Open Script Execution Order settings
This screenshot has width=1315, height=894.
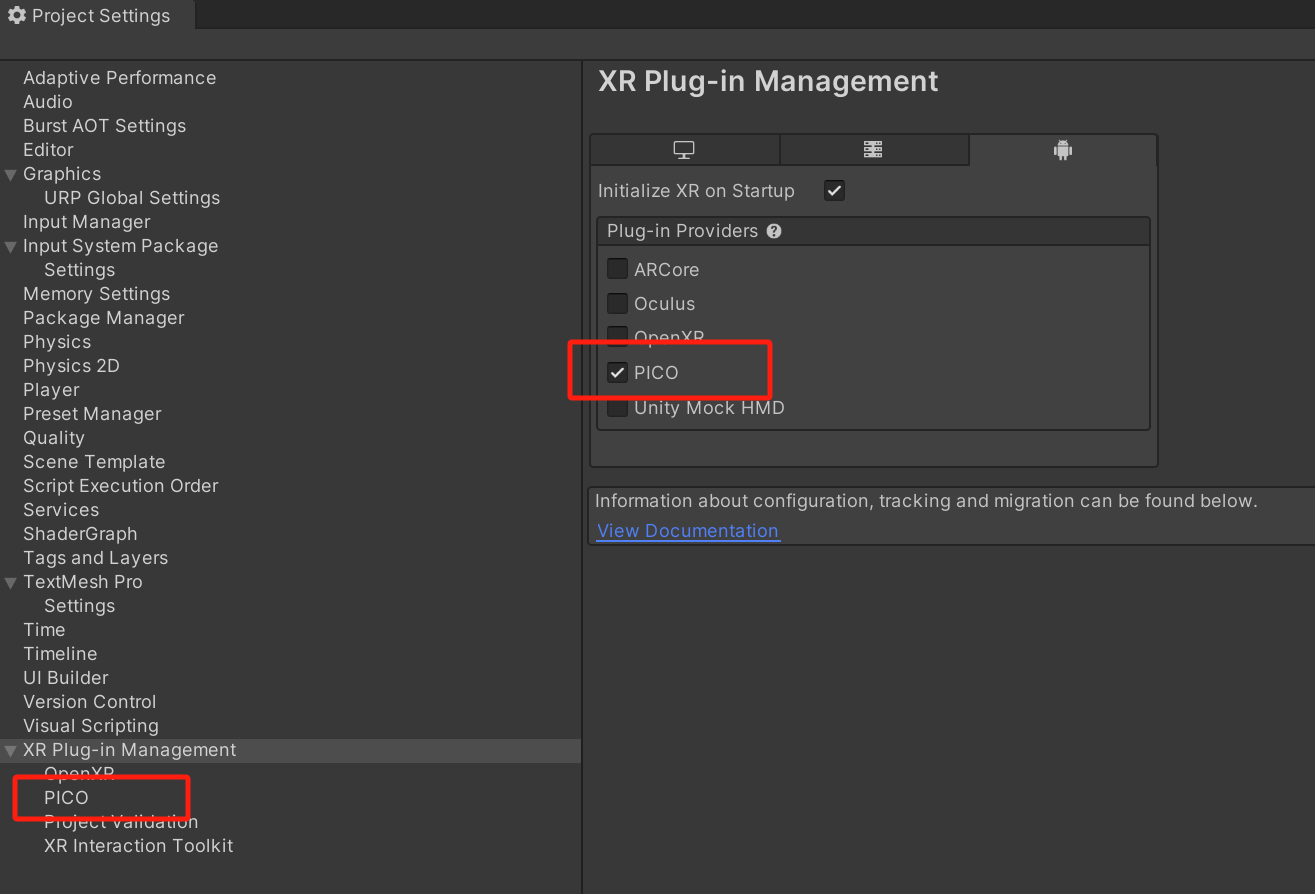pyautogui.click(x=120, y=486)
